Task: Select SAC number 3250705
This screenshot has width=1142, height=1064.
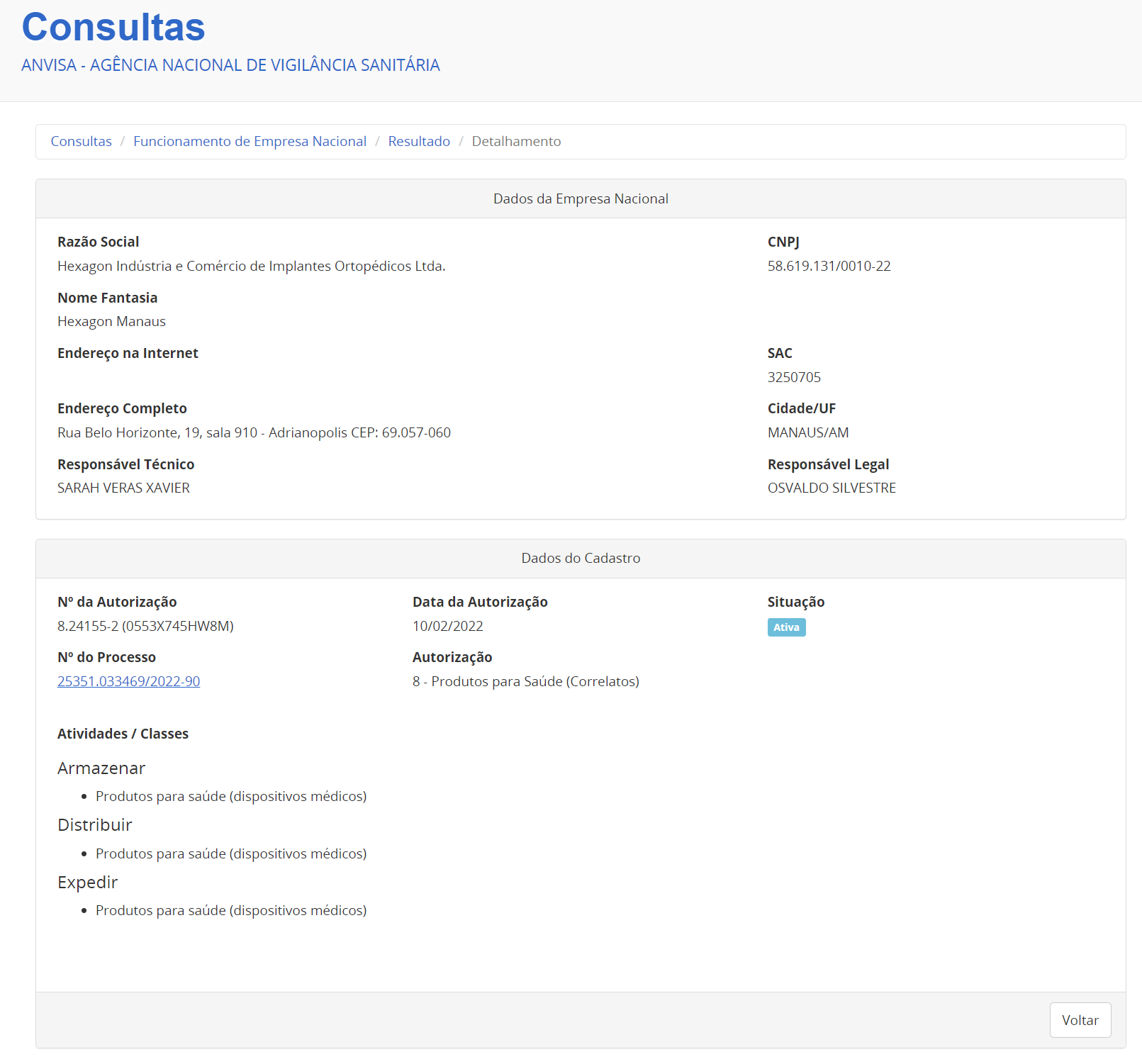Action: (794, 377)
